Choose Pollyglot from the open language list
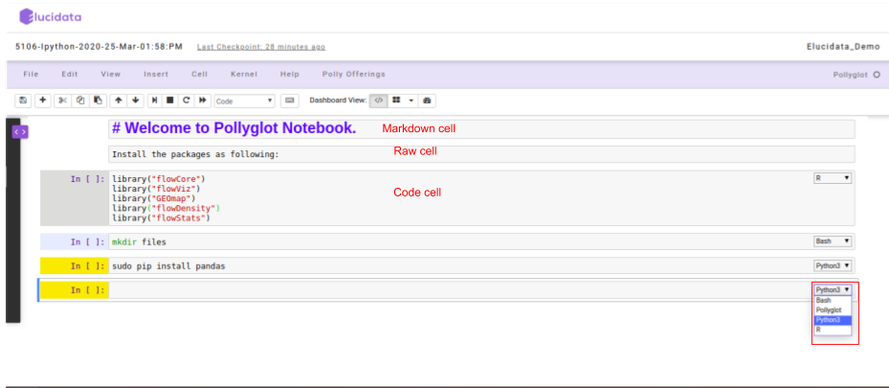The height and width of the screenshot is (388, 889). click(833, 310)
